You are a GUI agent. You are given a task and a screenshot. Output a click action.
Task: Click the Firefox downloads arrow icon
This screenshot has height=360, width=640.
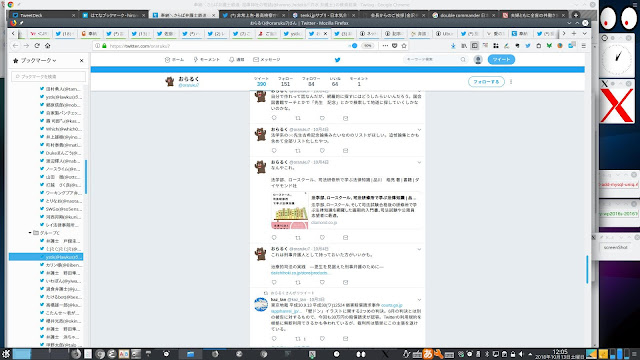(x=453, y=46)
